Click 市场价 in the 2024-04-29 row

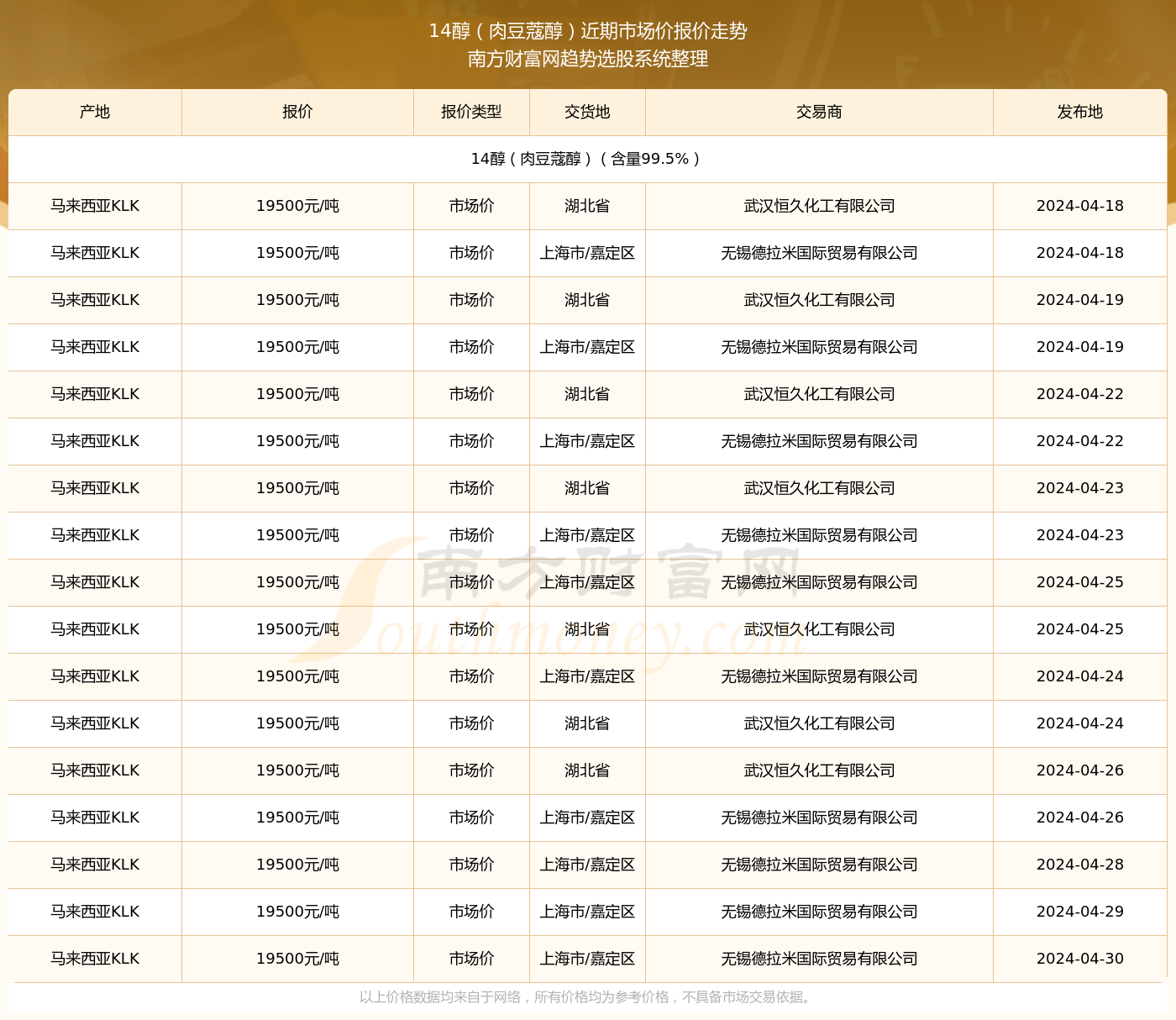pos(471,912)
